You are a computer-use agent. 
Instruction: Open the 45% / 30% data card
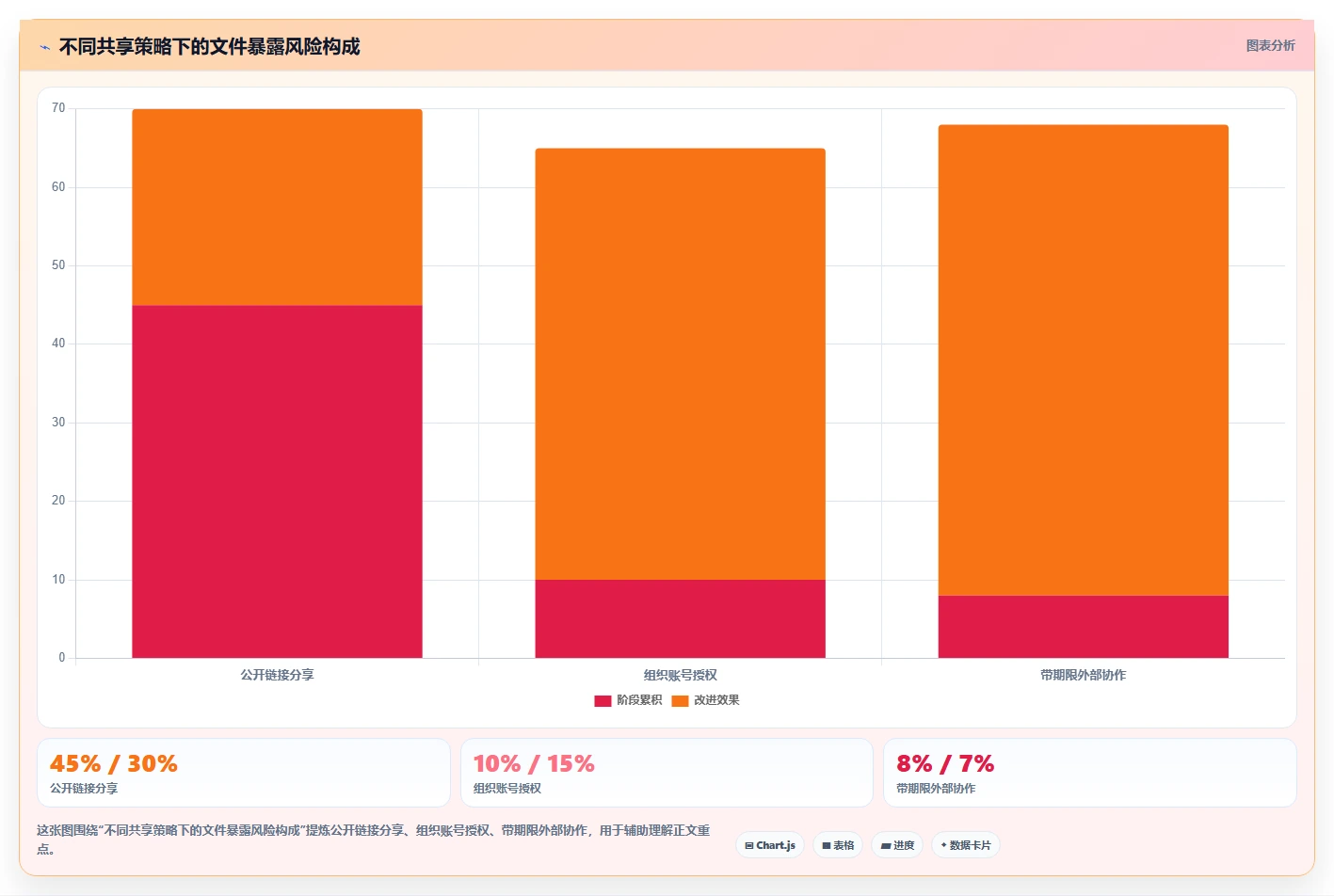click(x=244, y=773)
